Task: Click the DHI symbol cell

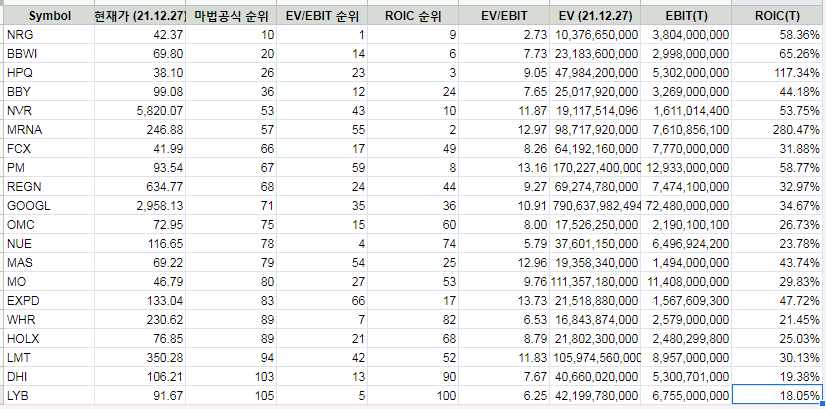Action: click(x=50, y=376)
